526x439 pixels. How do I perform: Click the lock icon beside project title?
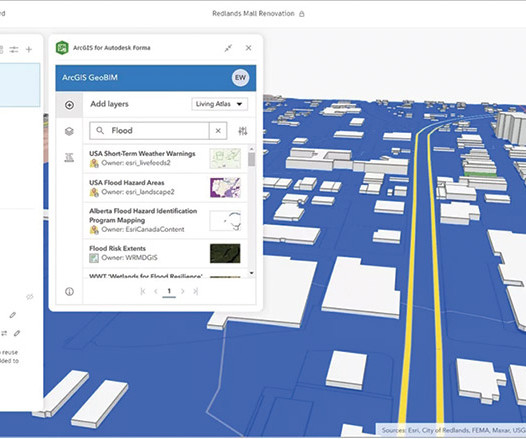(x=302, y=14)
